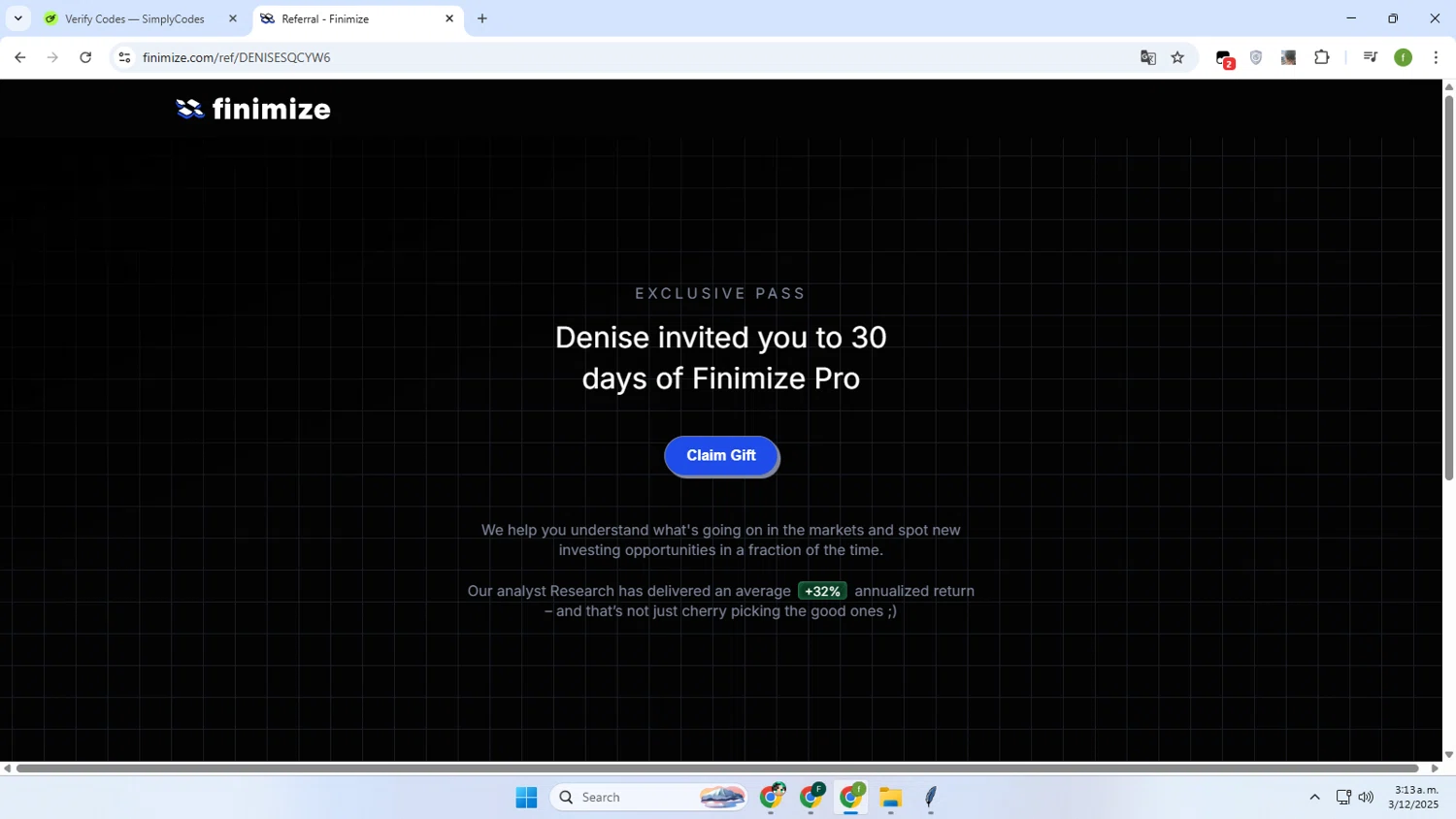Open extension with red badge 2
Image resolution: width=1456 pixels, height=819 pixels.
pos(1225,58)
